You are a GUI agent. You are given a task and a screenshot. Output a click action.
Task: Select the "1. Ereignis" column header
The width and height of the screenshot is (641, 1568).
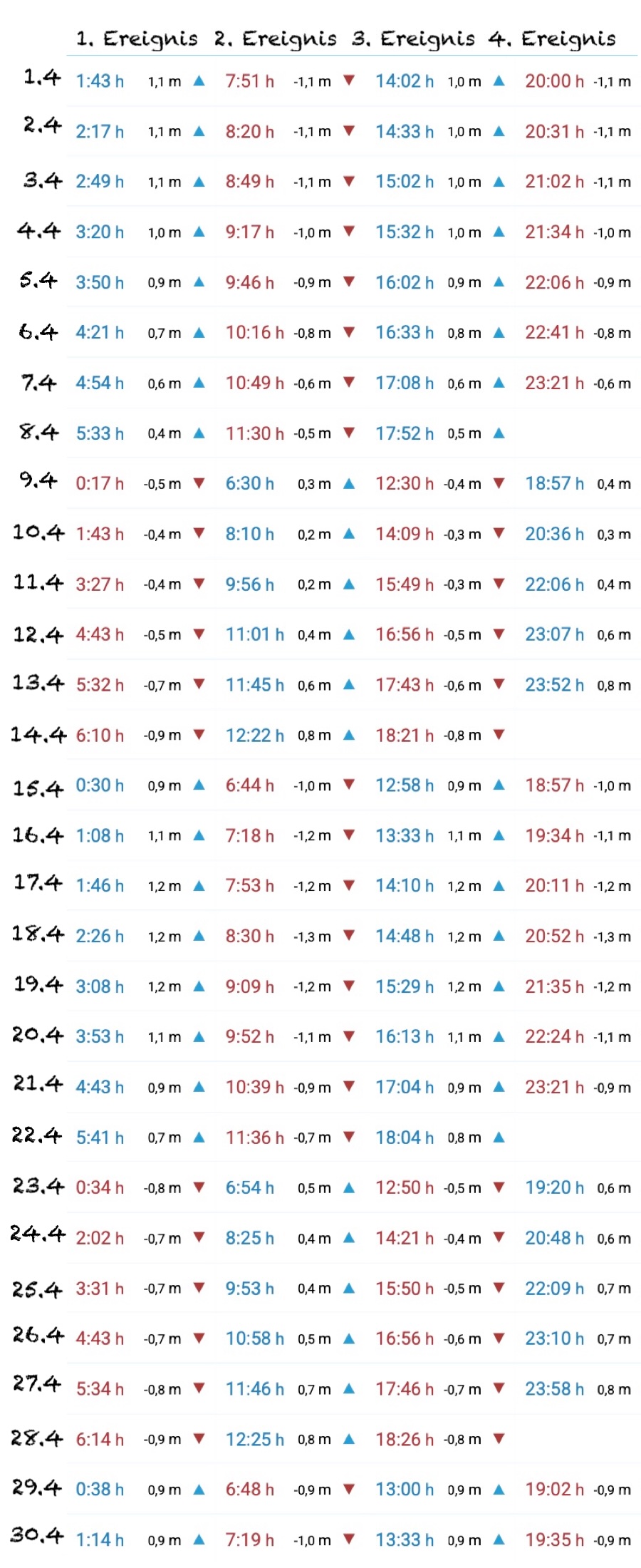point(137,38)
